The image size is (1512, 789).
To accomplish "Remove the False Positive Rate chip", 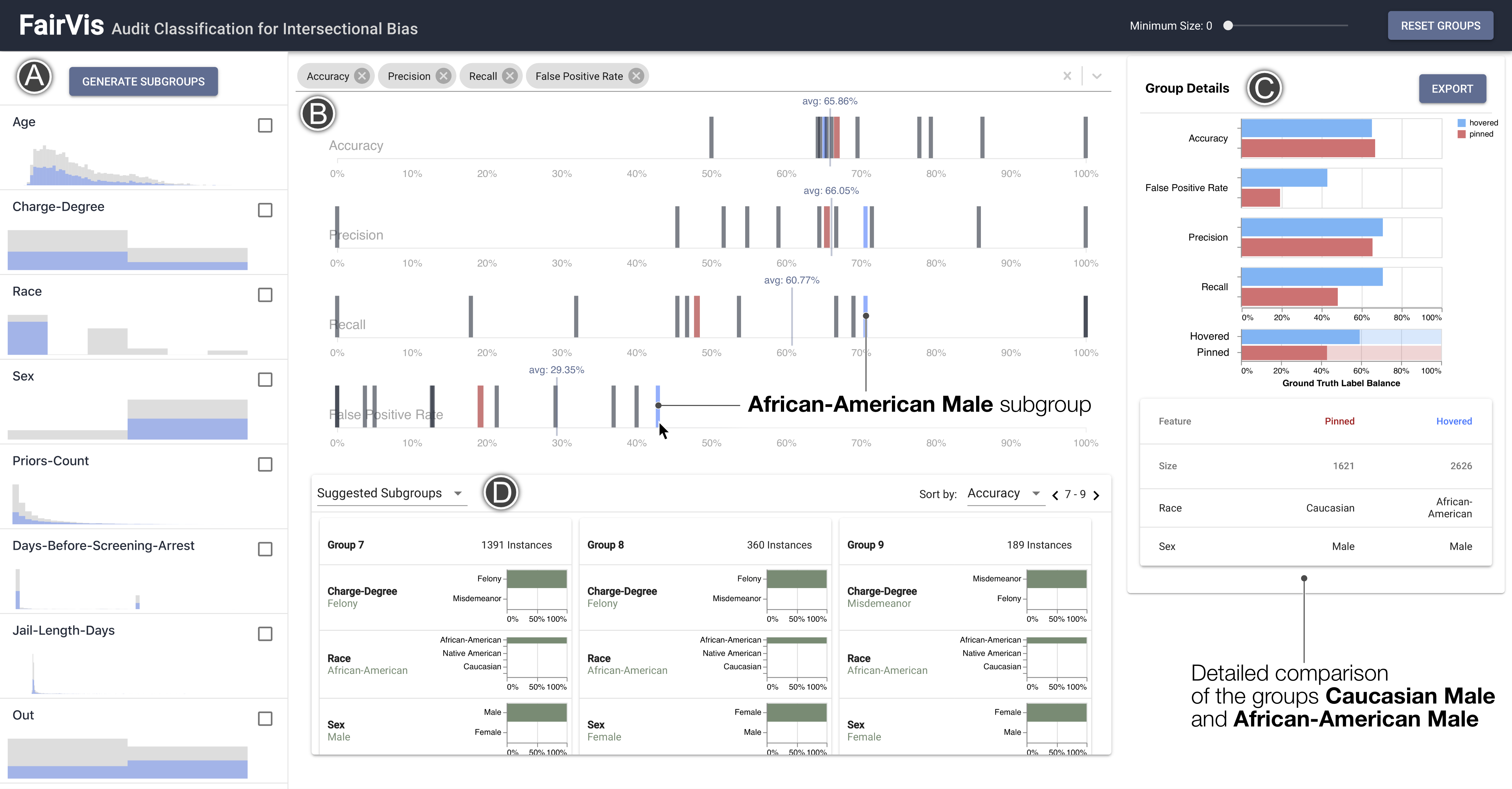I will pyautogui.click(x=636, y=76).
